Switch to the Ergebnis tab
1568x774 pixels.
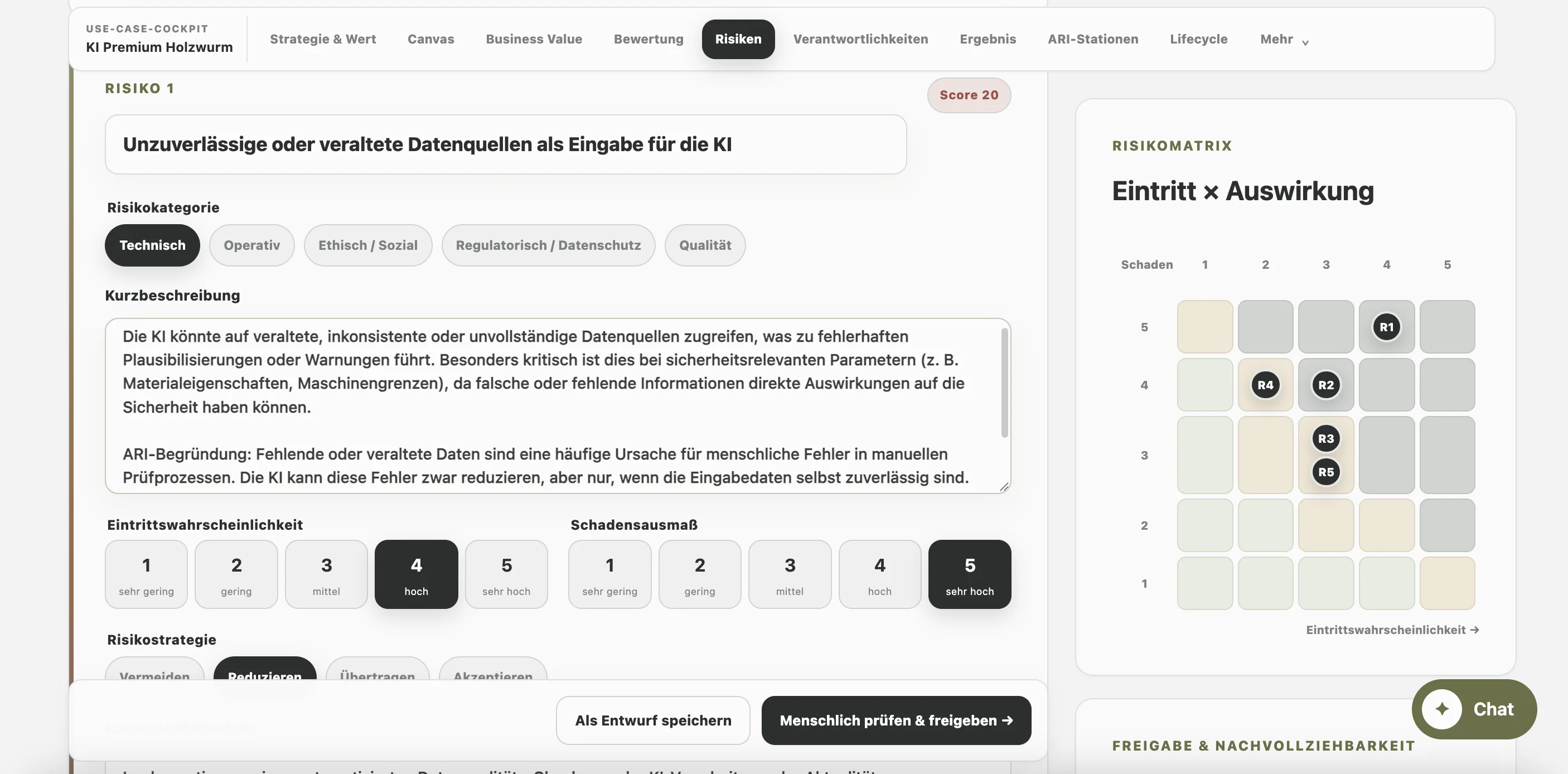988,39
